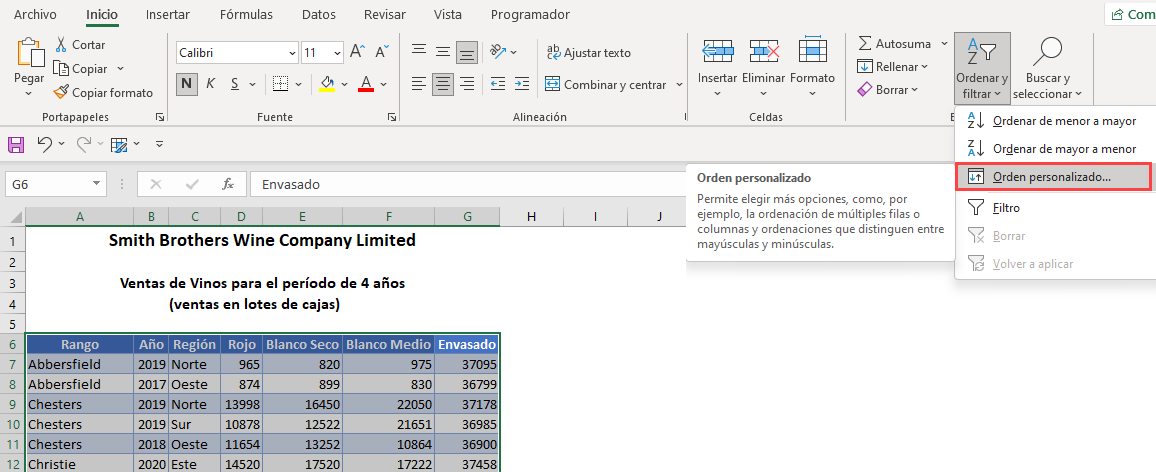Click Ajustar texto
The width and height of the screenshot is (1156, 472).
pyautogui.click(x=588, y=52)
